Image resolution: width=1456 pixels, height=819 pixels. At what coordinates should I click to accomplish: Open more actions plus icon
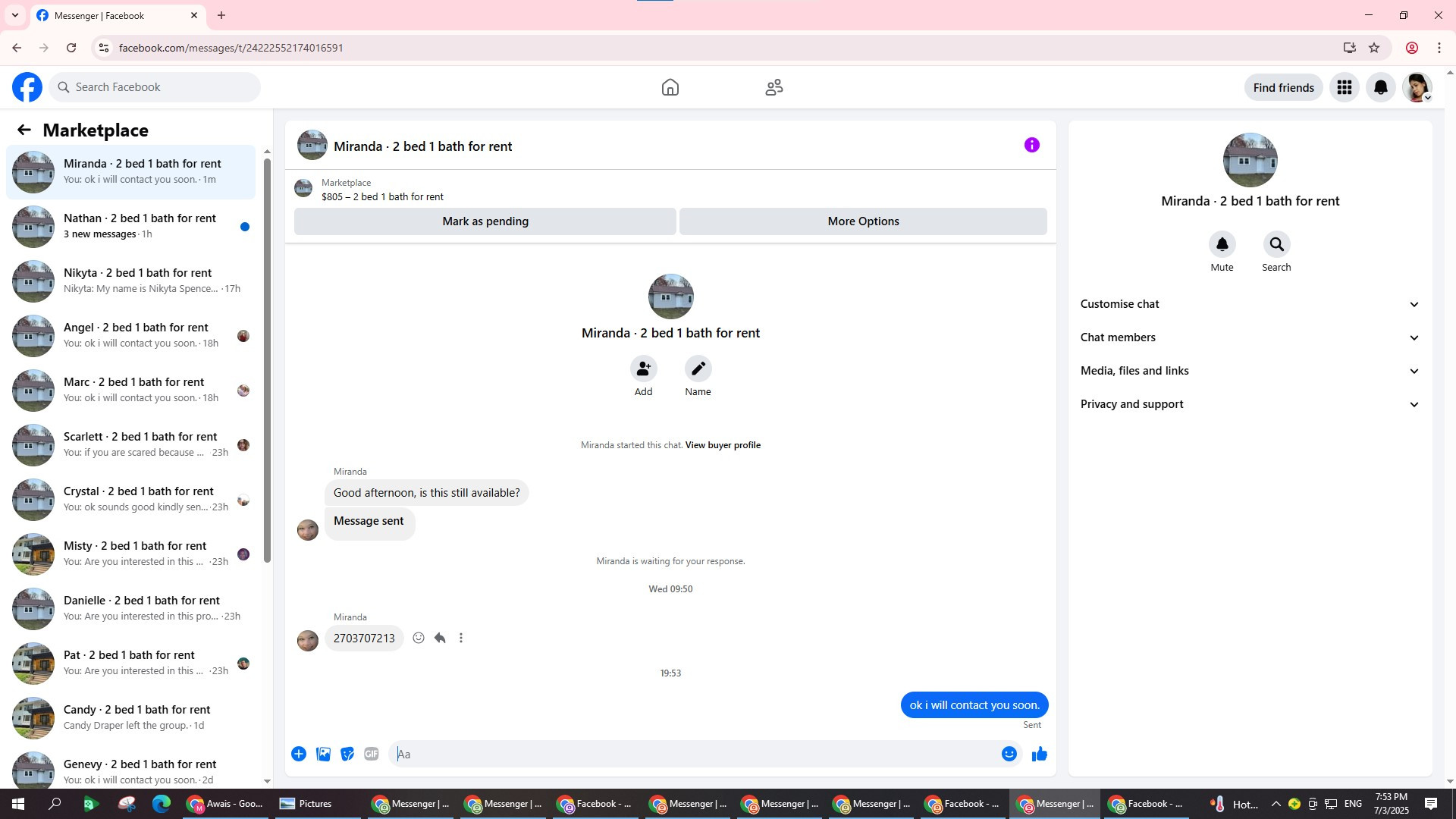pyautogui.click(x=299, y=754)
